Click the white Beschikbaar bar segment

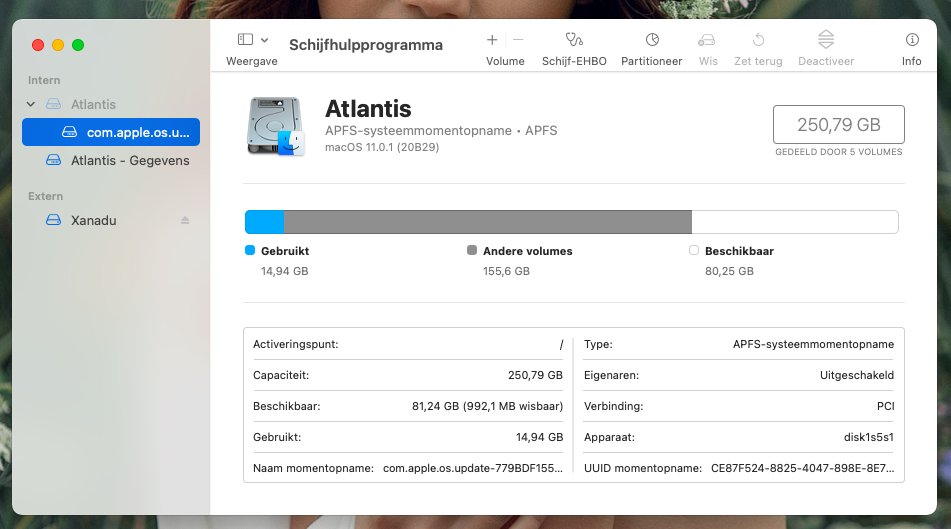pos(795,222)
